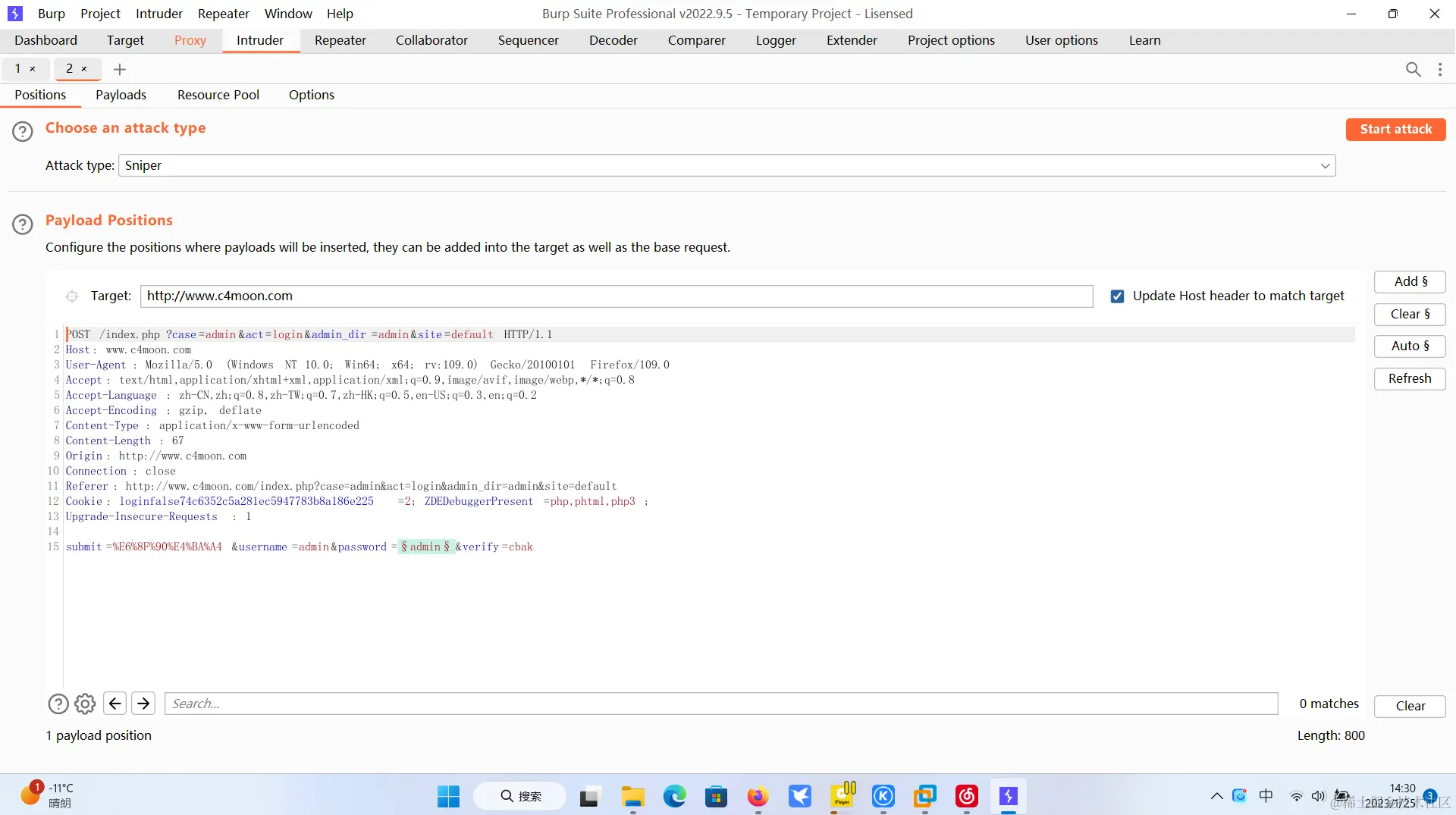Open NetEase Music red taskbar icon
The height and width of the screenshot is (815, 1456).
(x=966, y=796)
